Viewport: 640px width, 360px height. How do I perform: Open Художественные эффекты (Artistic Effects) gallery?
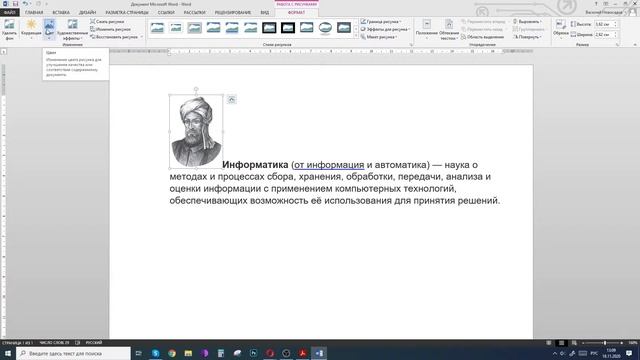(72, 29)
